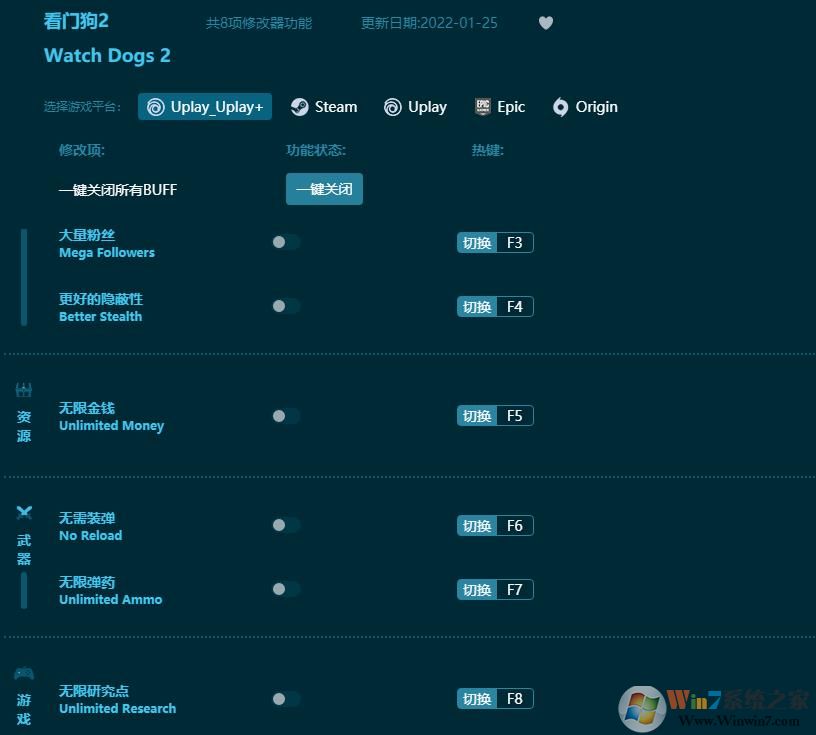The width and height of the screenshot is (816, 735).
Task: Click the 共8项修改器功能 text
Action: (259, 23)
